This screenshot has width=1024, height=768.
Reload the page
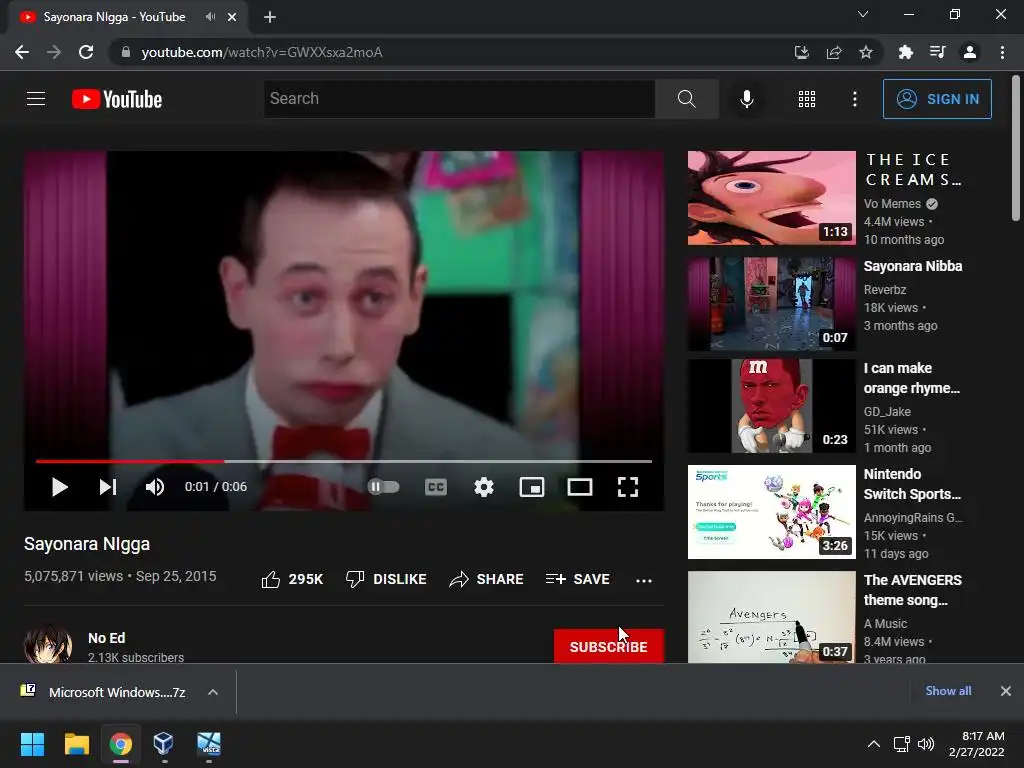tap(86, 52)
